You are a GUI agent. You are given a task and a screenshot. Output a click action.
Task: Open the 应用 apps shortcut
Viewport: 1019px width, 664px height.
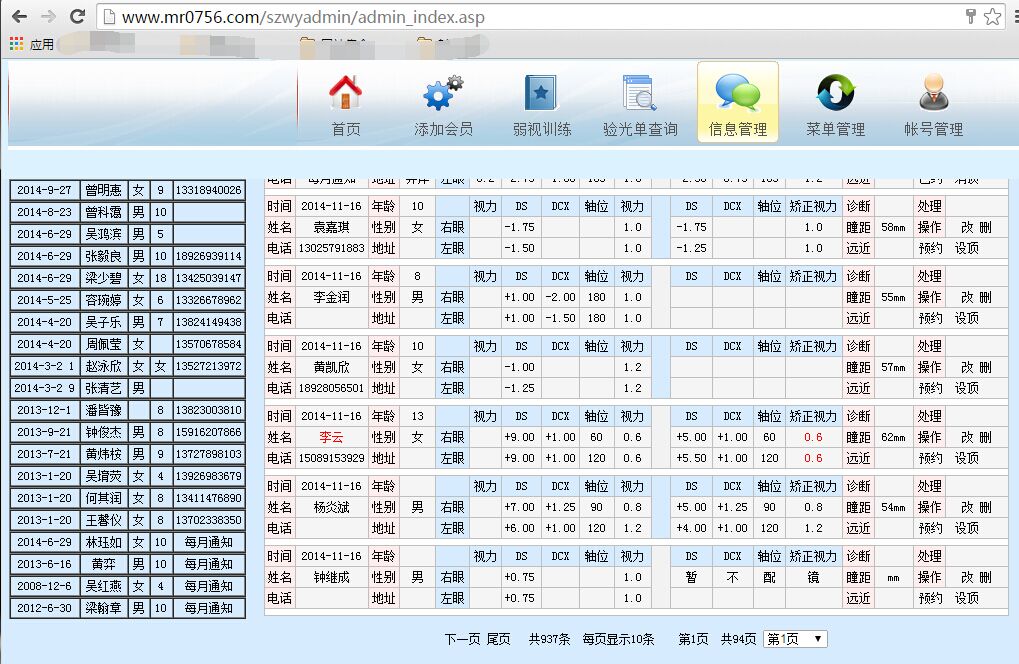pos(32,44)
